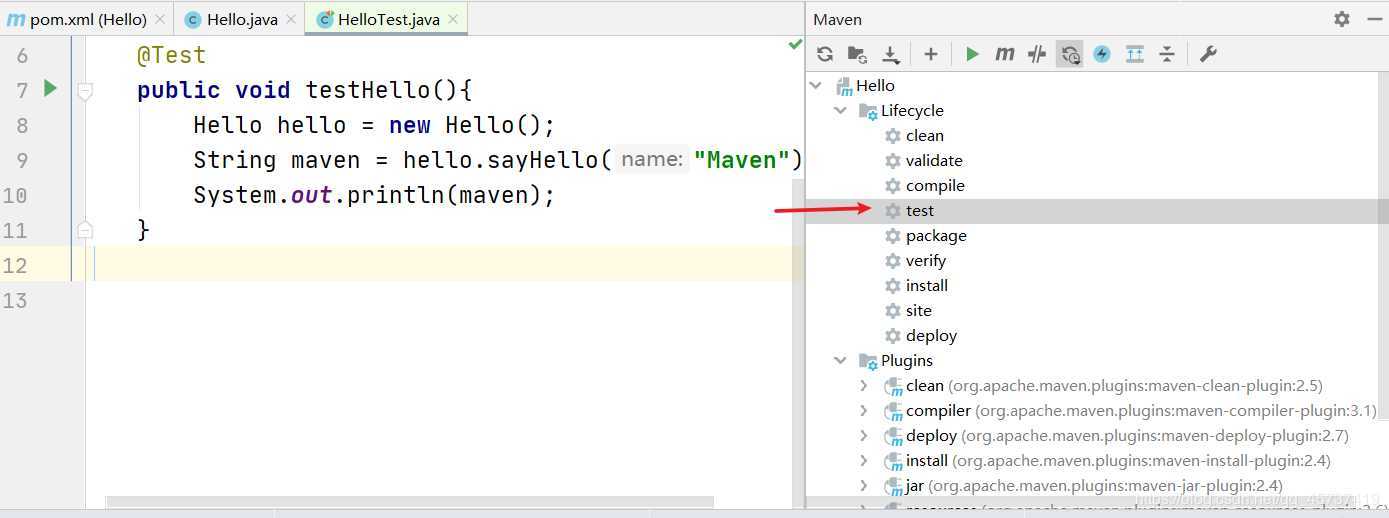
Task: Toggle 'Select Maven profiles' clock-refresh icon
Action: click(x=1070, y=54)
